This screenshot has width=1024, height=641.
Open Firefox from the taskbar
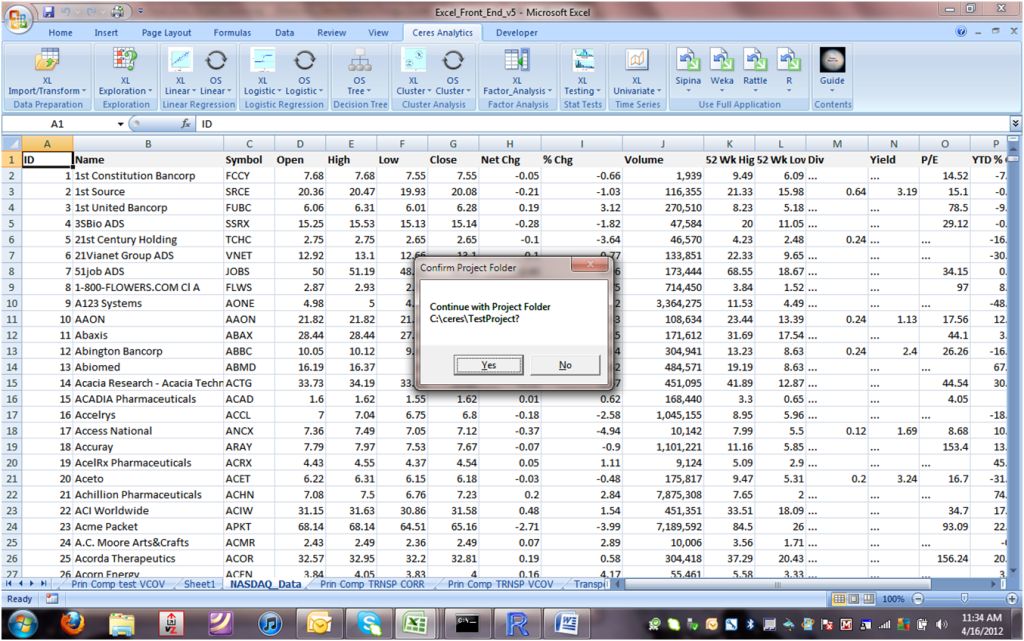(72, 623)
